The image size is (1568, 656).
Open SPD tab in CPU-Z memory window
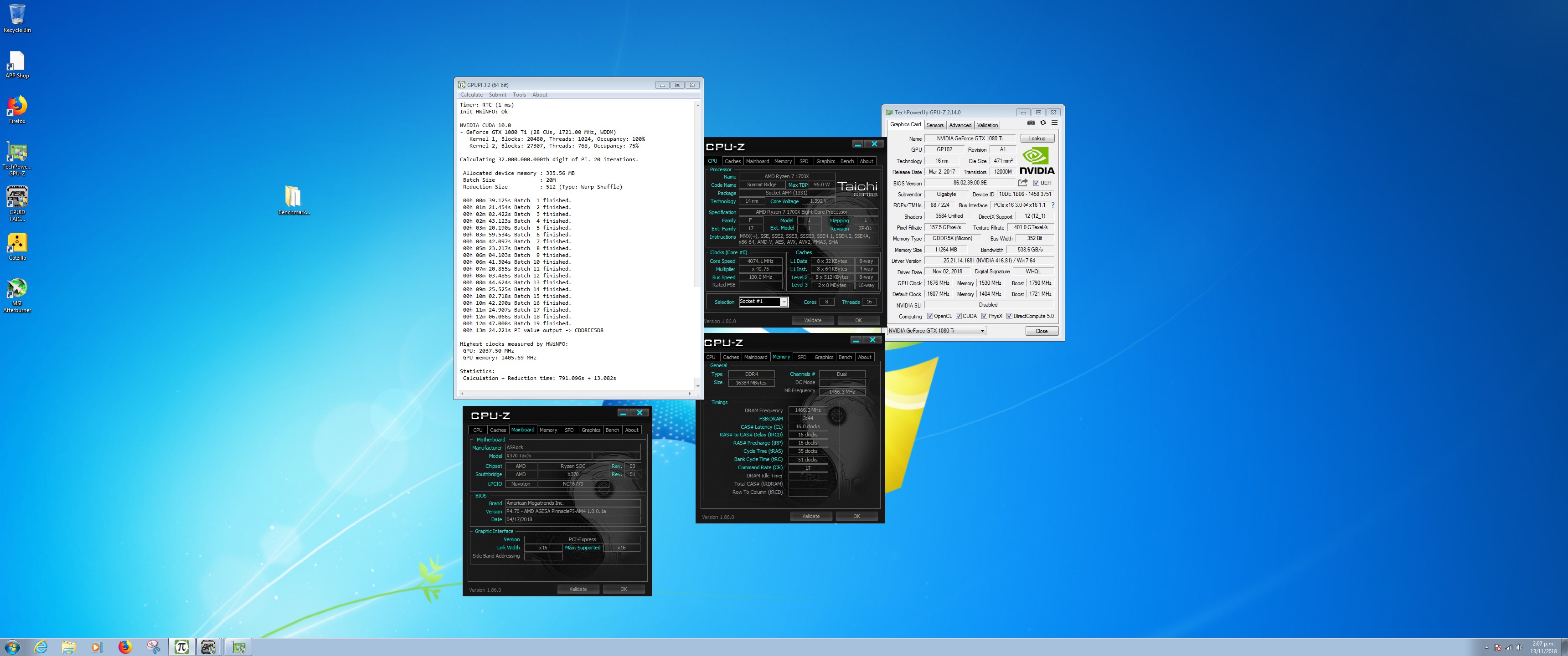pos(802,357)
